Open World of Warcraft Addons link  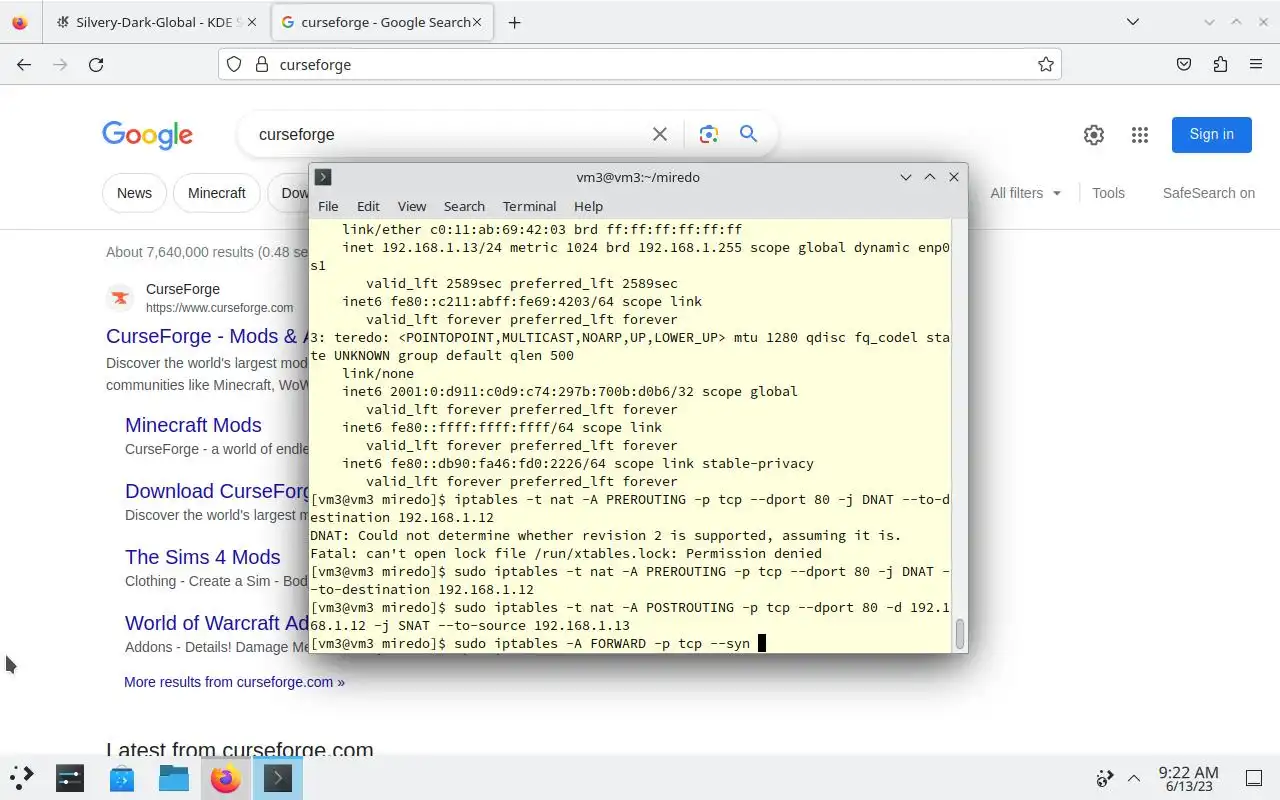tap(217, 623)
